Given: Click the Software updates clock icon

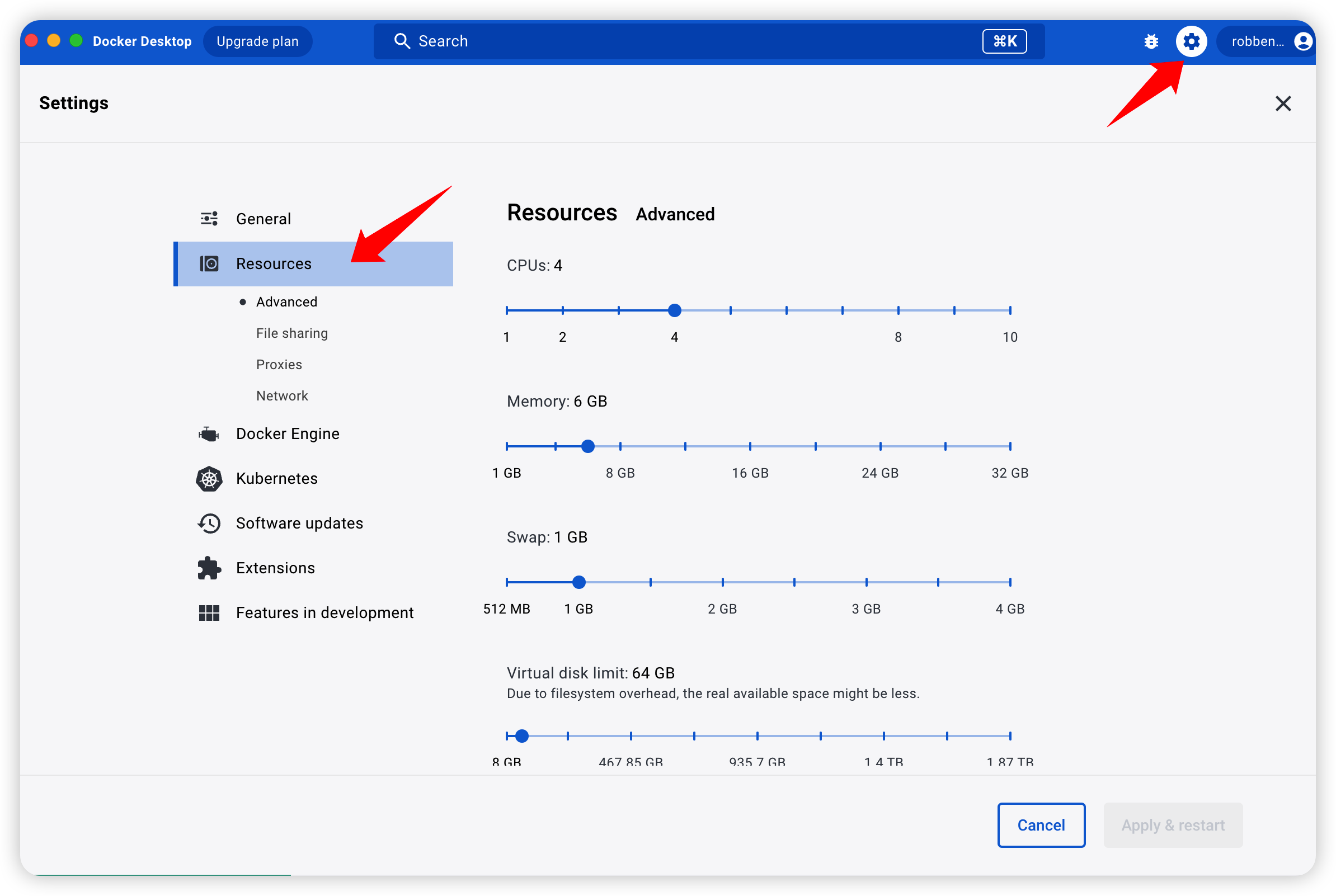Looking at the screenshot, I should click(x=209, y=524).
